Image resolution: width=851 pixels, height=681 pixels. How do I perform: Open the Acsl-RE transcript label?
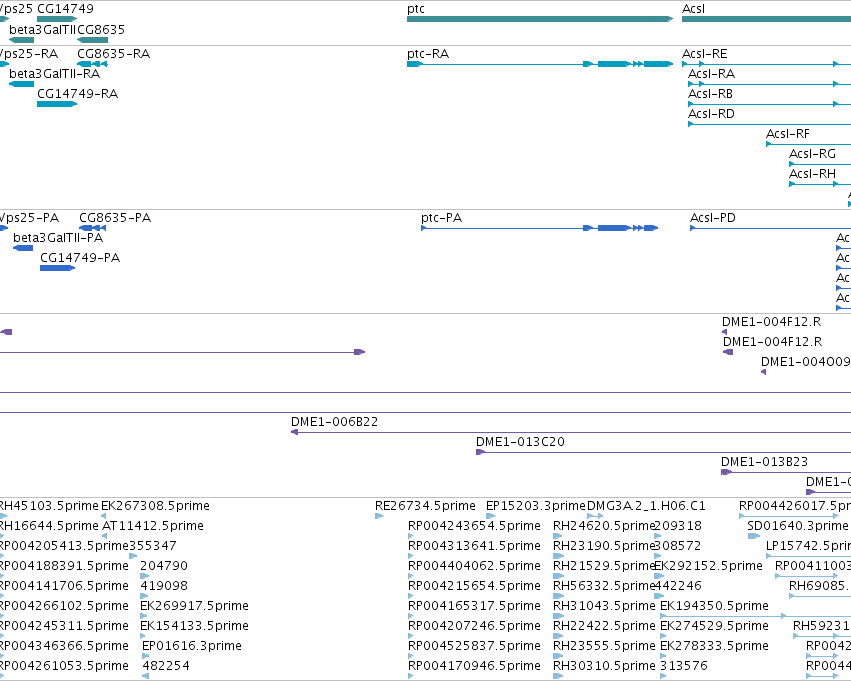click(x=704, y=54)
